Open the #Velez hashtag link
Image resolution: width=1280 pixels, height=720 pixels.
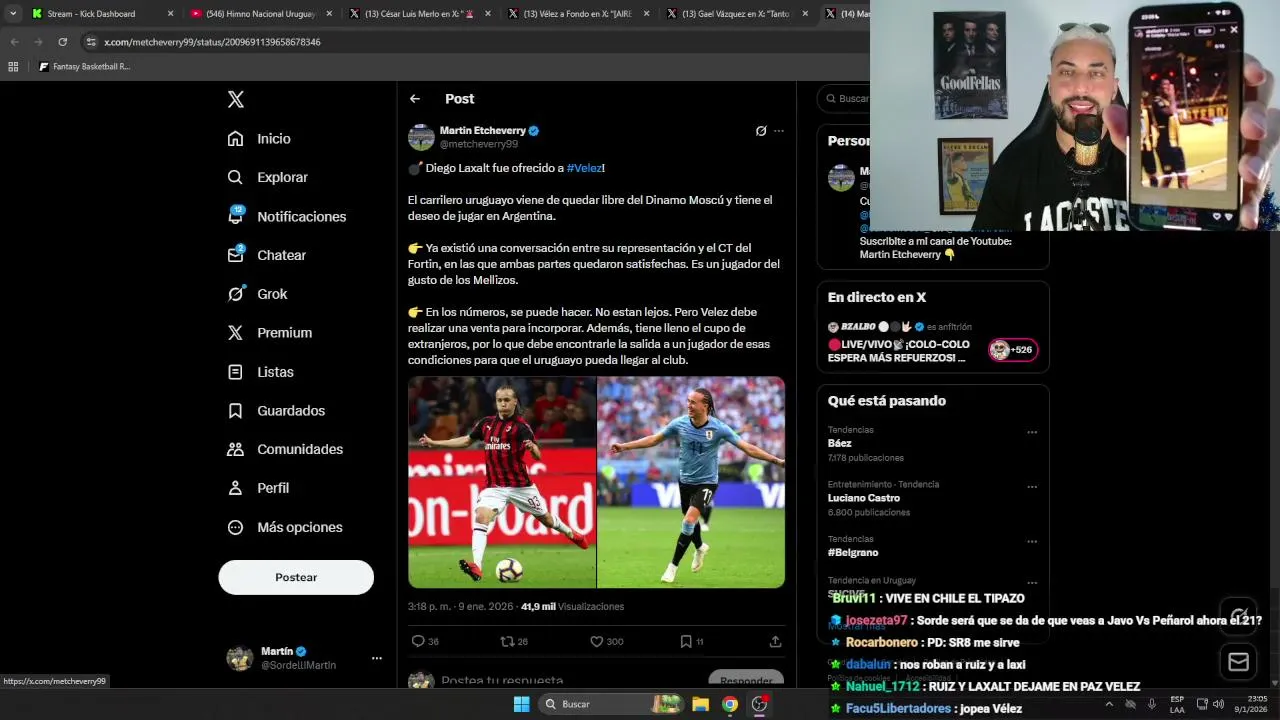coord(584,168)
